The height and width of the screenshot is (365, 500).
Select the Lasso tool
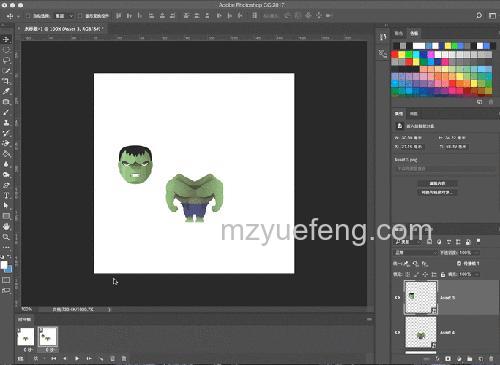click(x=6, y=60)
